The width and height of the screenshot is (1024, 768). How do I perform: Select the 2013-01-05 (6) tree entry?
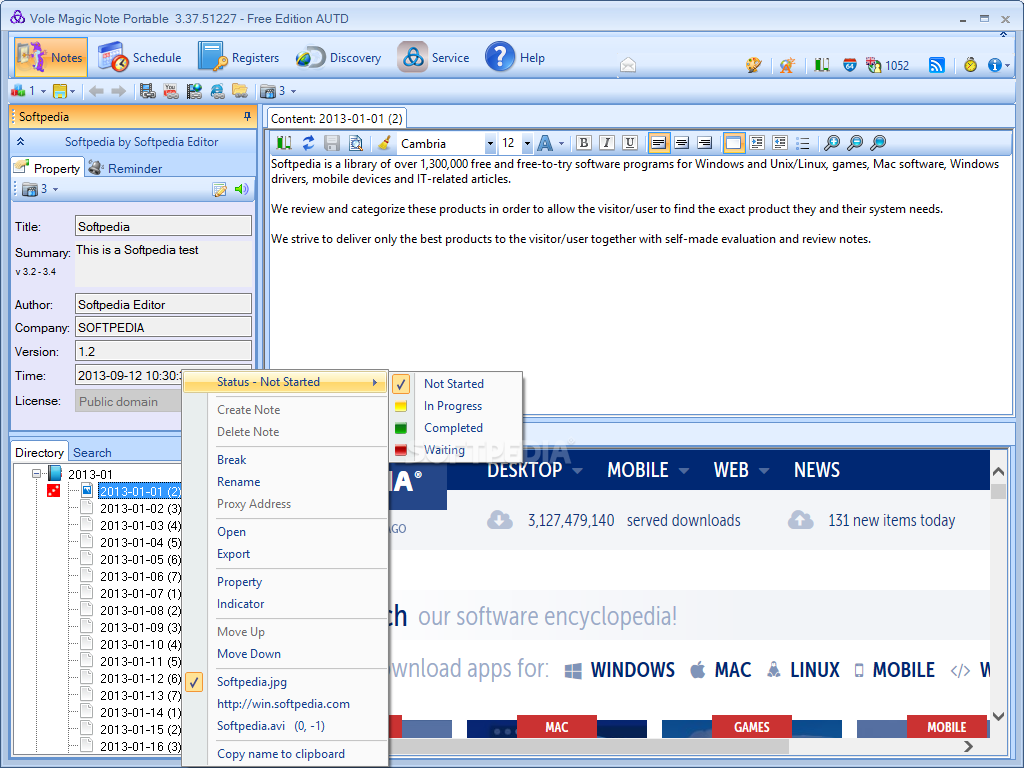[x=140, y=560]
